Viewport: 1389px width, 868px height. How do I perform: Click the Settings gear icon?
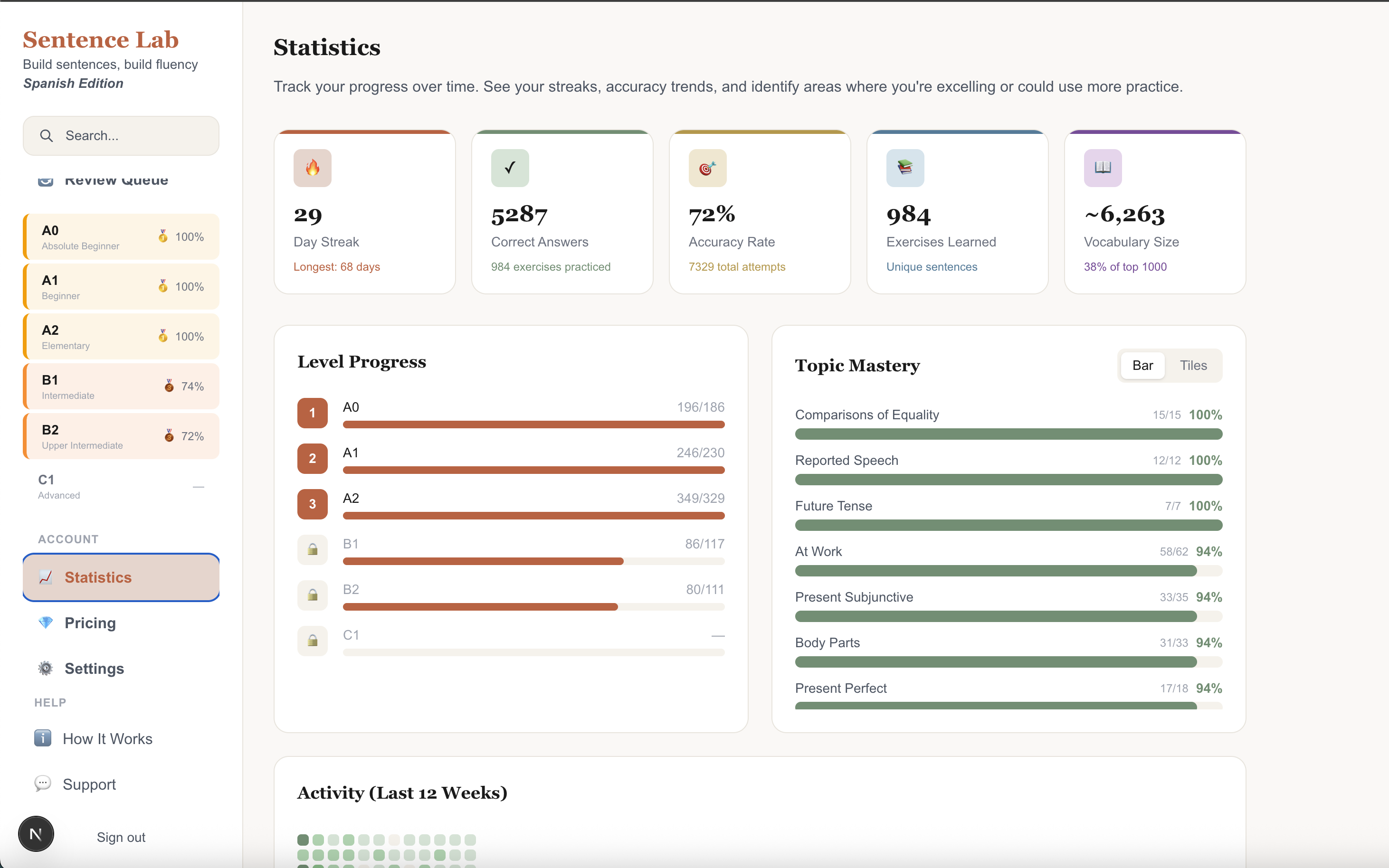pos(45,668)
